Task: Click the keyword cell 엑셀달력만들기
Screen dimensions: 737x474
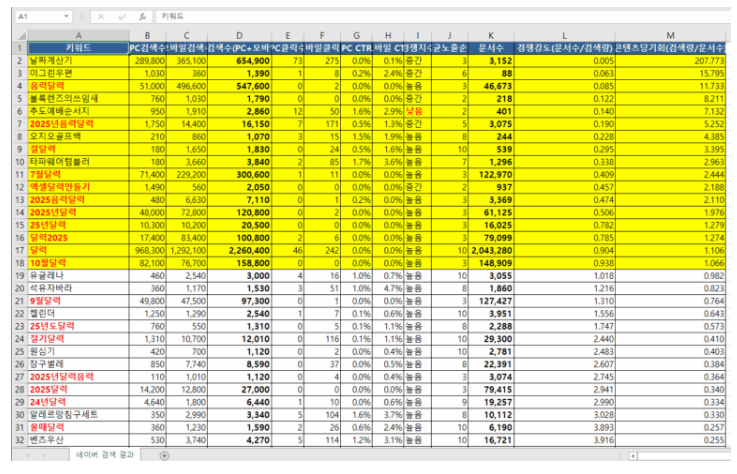Action: pyautogui.click(x=78, y=187)
